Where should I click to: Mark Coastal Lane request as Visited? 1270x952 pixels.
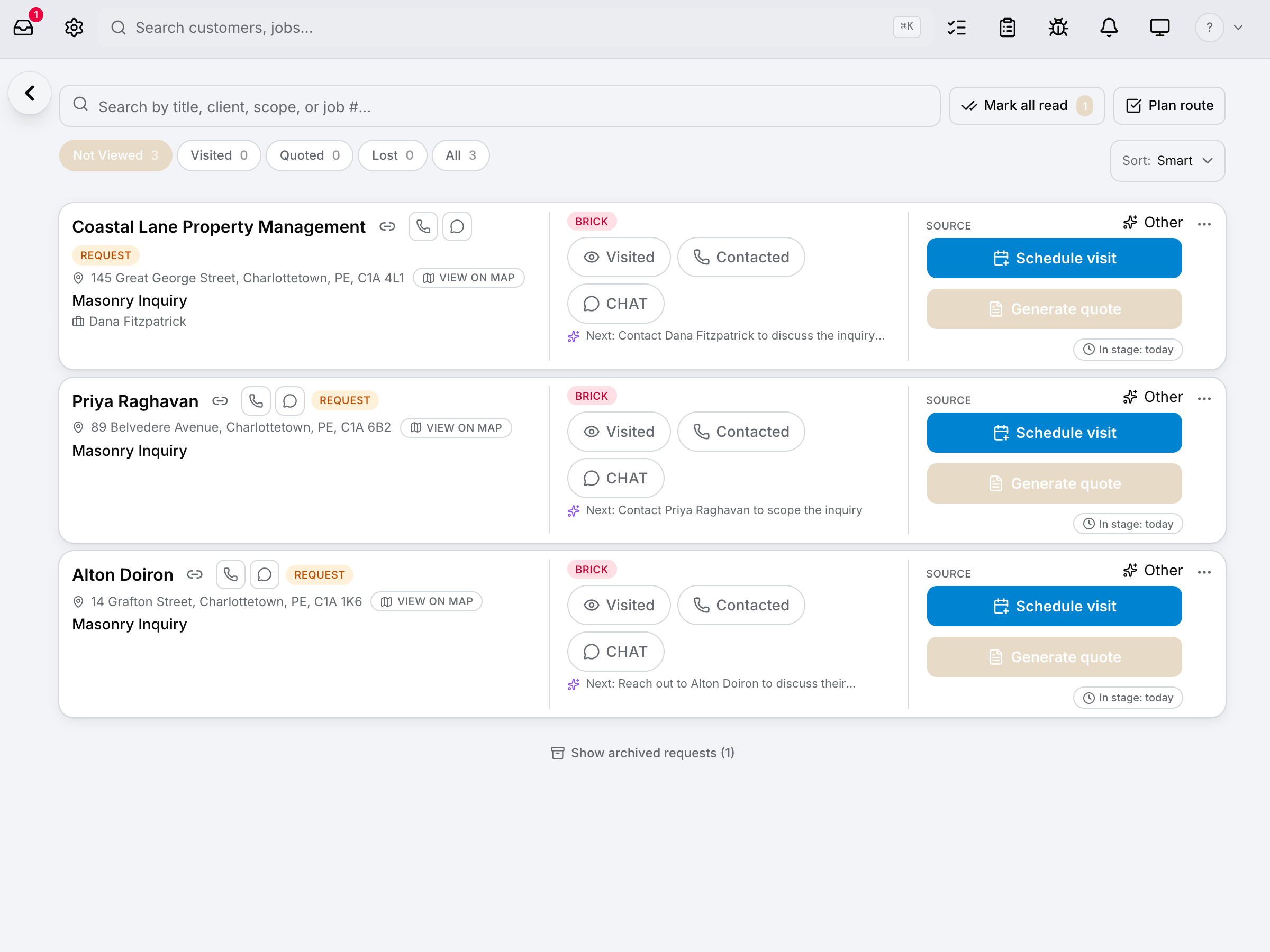tap(619, 257)
